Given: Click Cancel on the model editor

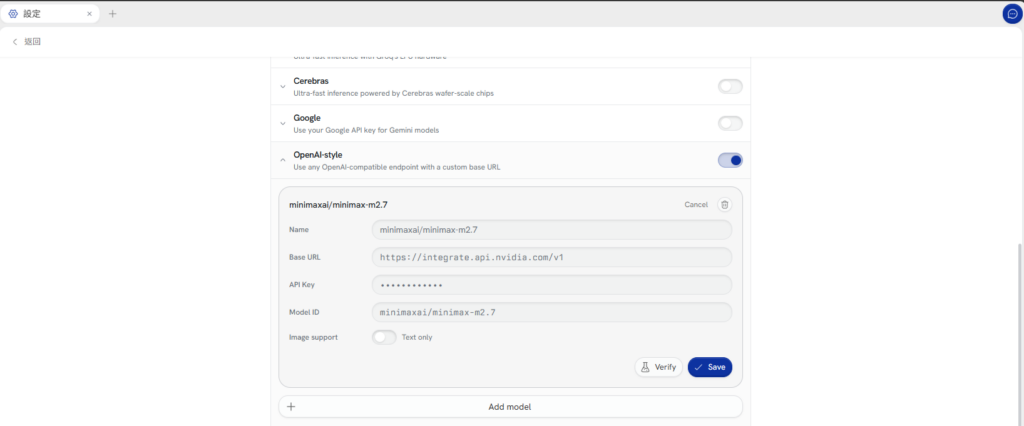Looking at the screenshot, I should pyautogui.click(x=696, y=205).
